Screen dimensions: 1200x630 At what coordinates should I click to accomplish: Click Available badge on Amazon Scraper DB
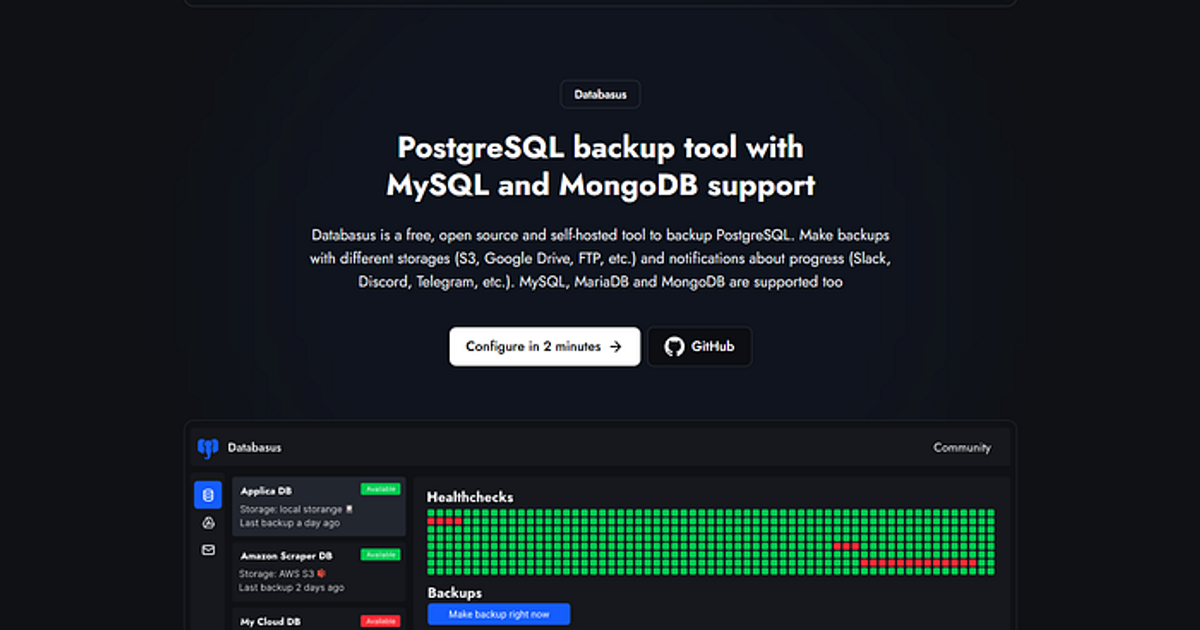[x=381, y=555]
